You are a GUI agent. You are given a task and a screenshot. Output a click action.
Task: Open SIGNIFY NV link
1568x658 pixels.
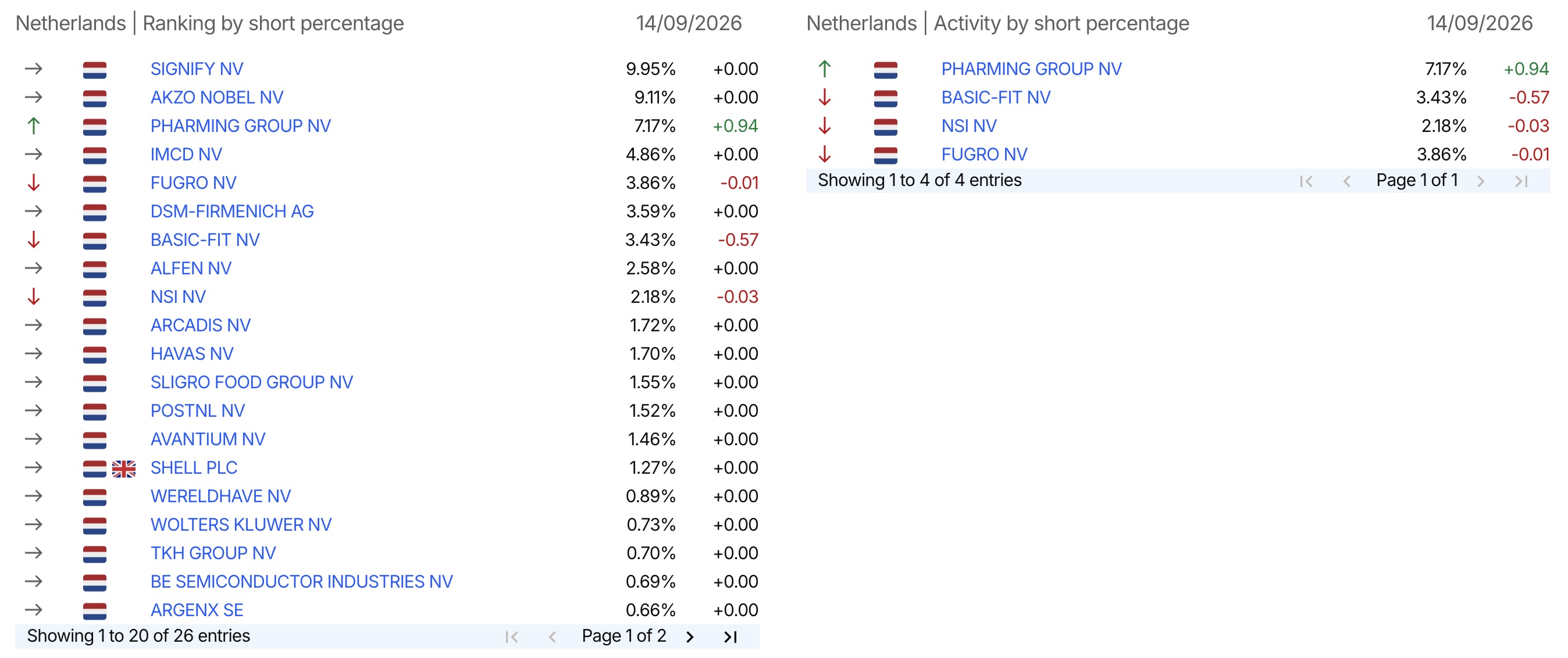[x=197, y=69]
